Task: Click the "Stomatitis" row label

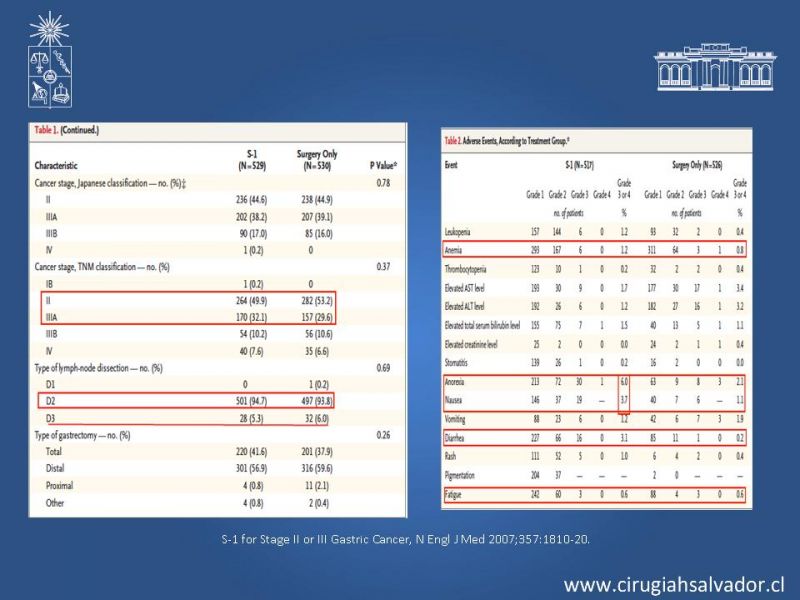Action: 456,363
